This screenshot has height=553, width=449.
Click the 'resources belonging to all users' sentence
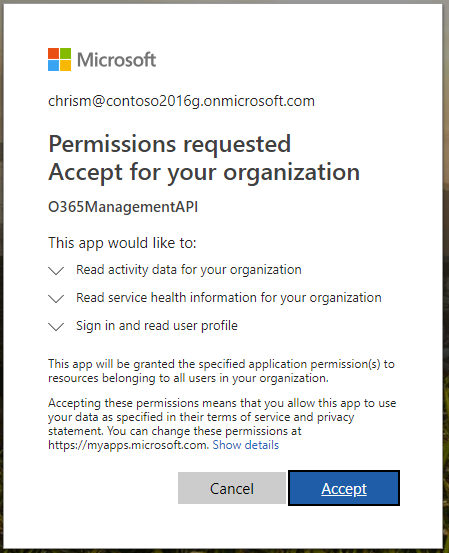[188, 378]
